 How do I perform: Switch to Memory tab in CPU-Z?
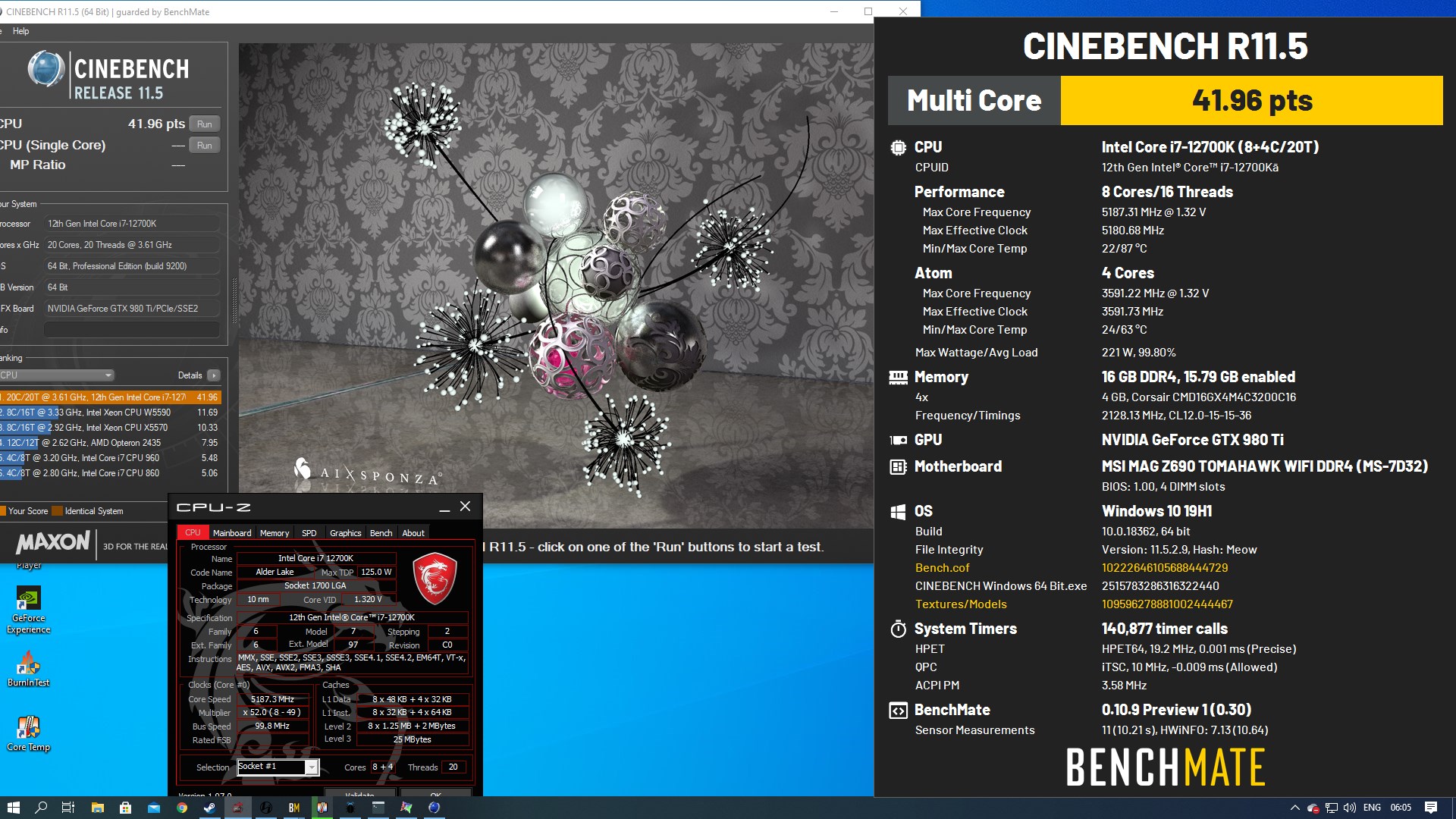click(275, 532)
